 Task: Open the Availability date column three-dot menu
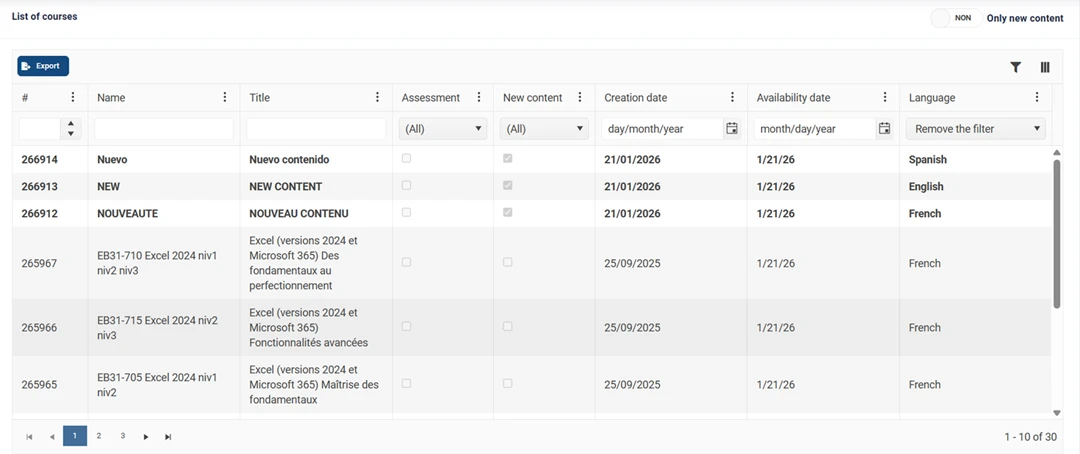click(885, 97)
